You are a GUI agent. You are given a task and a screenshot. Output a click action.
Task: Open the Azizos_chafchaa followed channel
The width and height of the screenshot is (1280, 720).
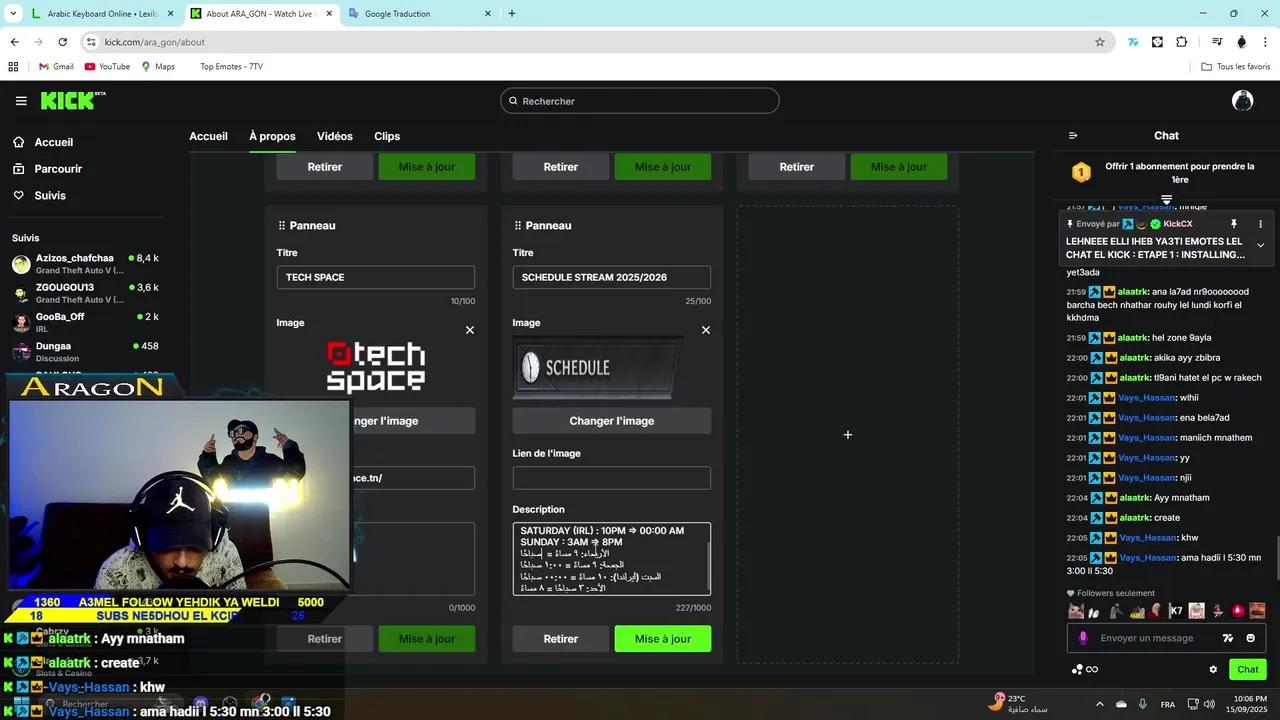(85, 264)
